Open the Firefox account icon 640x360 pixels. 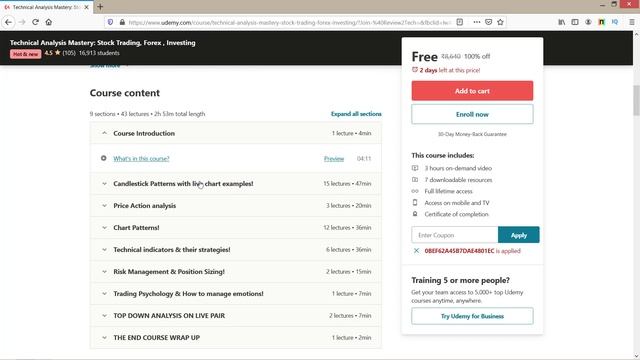588,22
